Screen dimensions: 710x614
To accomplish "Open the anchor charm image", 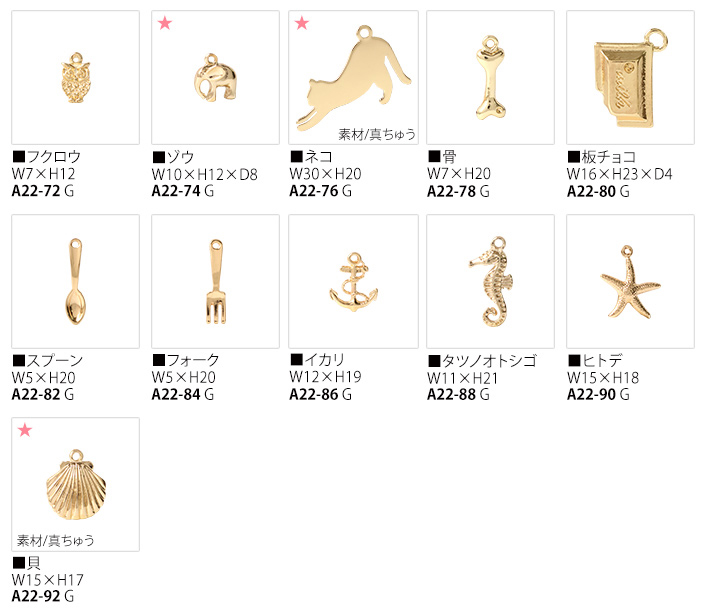I will [354, 281].
